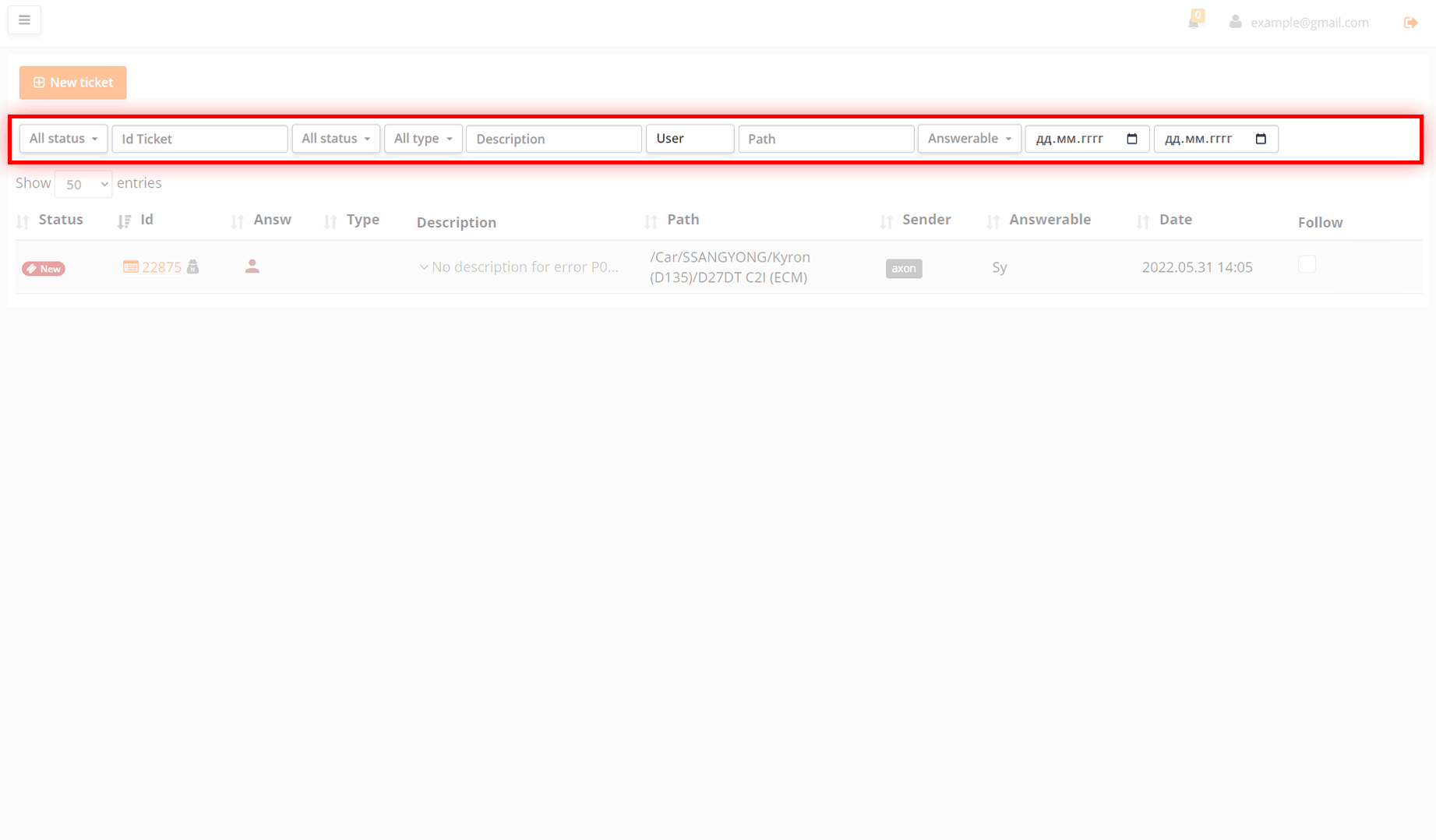Click the calendar icon on the second date field
The image size is (1436, 840).
click(x=1261, y=139)
